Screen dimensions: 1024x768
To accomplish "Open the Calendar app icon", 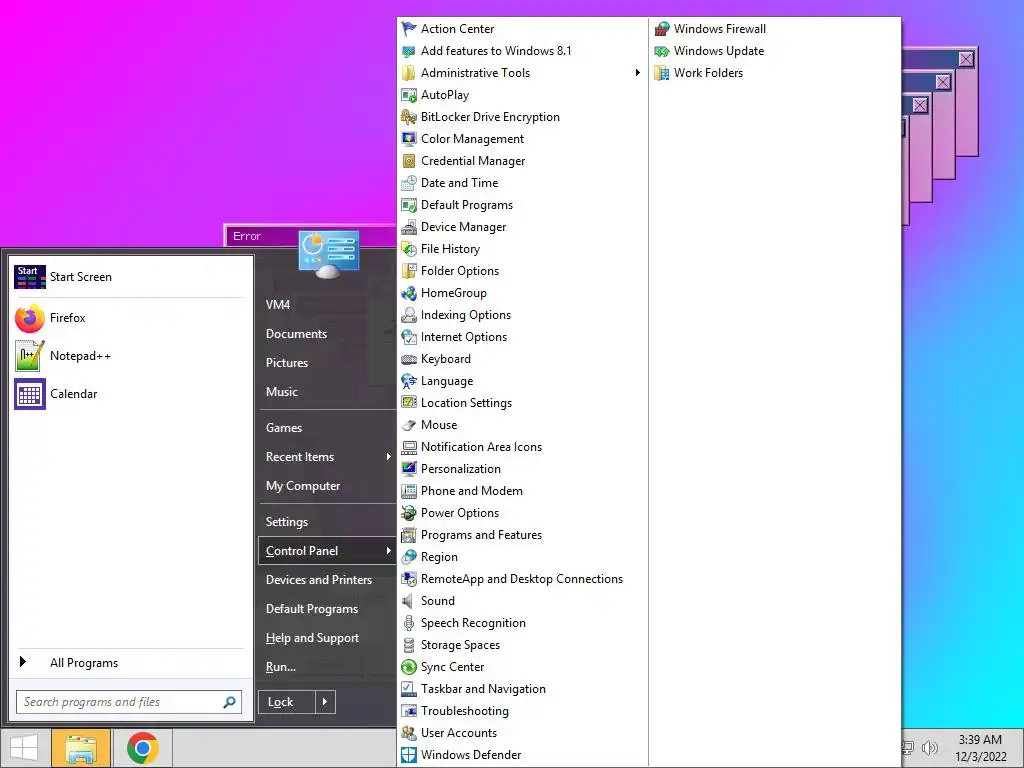I will 30,394.
